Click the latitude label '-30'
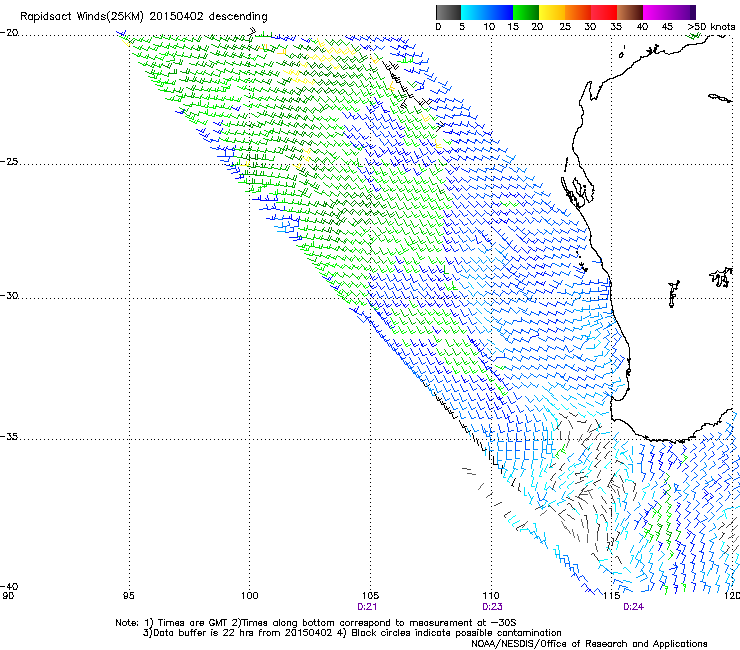 pyautogui.click(x=9, y=295)
